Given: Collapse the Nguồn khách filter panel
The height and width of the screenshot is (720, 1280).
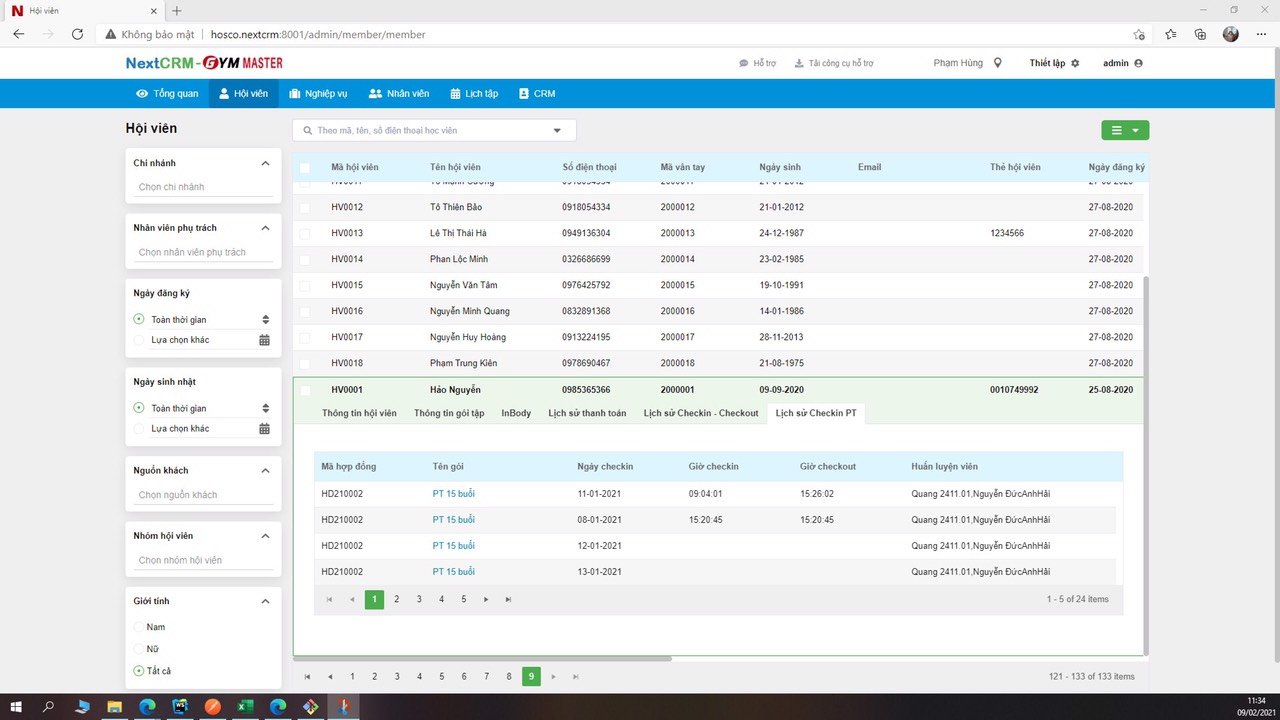Looking at the screenshot, I should 265,471.
